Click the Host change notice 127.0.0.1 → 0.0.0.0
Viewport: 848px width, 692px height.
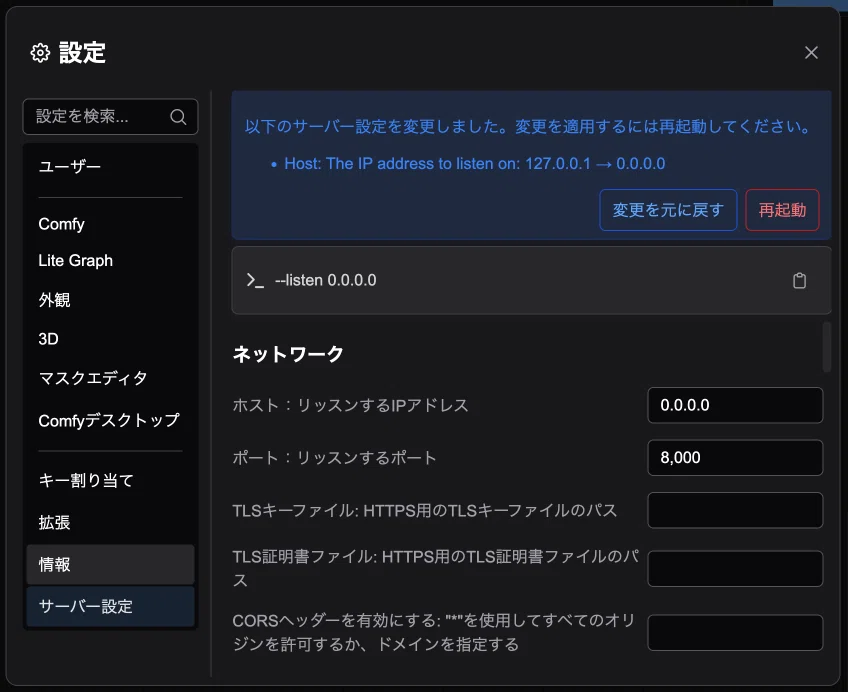point(474,164)
